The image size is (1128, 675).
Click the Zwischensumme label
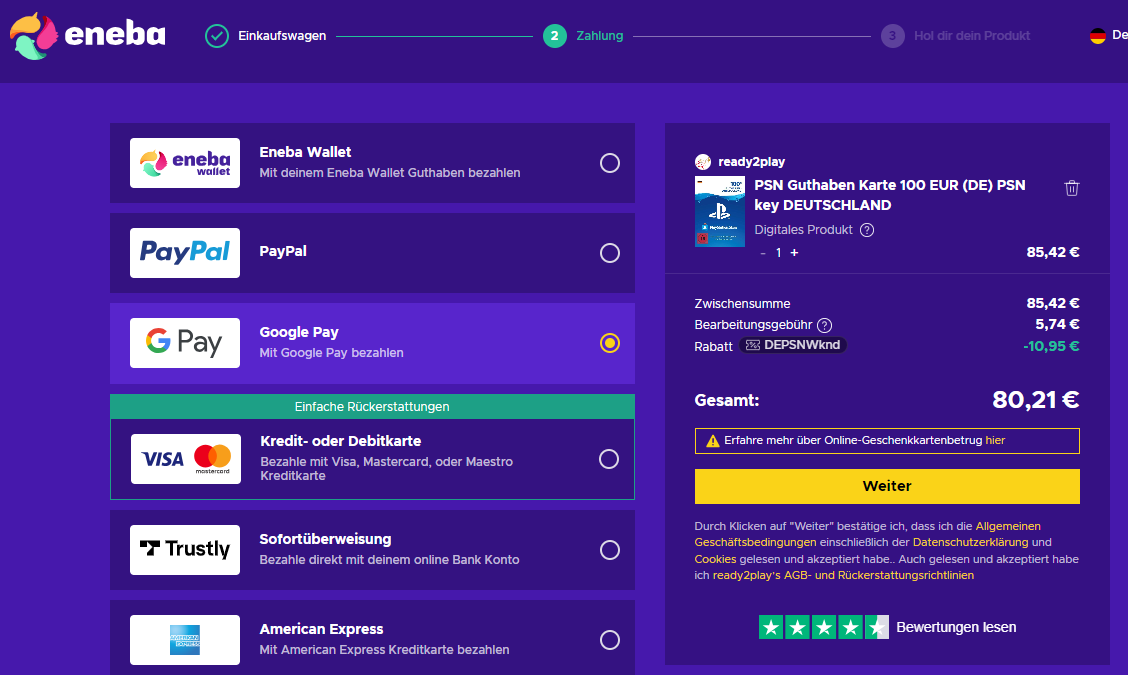point(742,304)
